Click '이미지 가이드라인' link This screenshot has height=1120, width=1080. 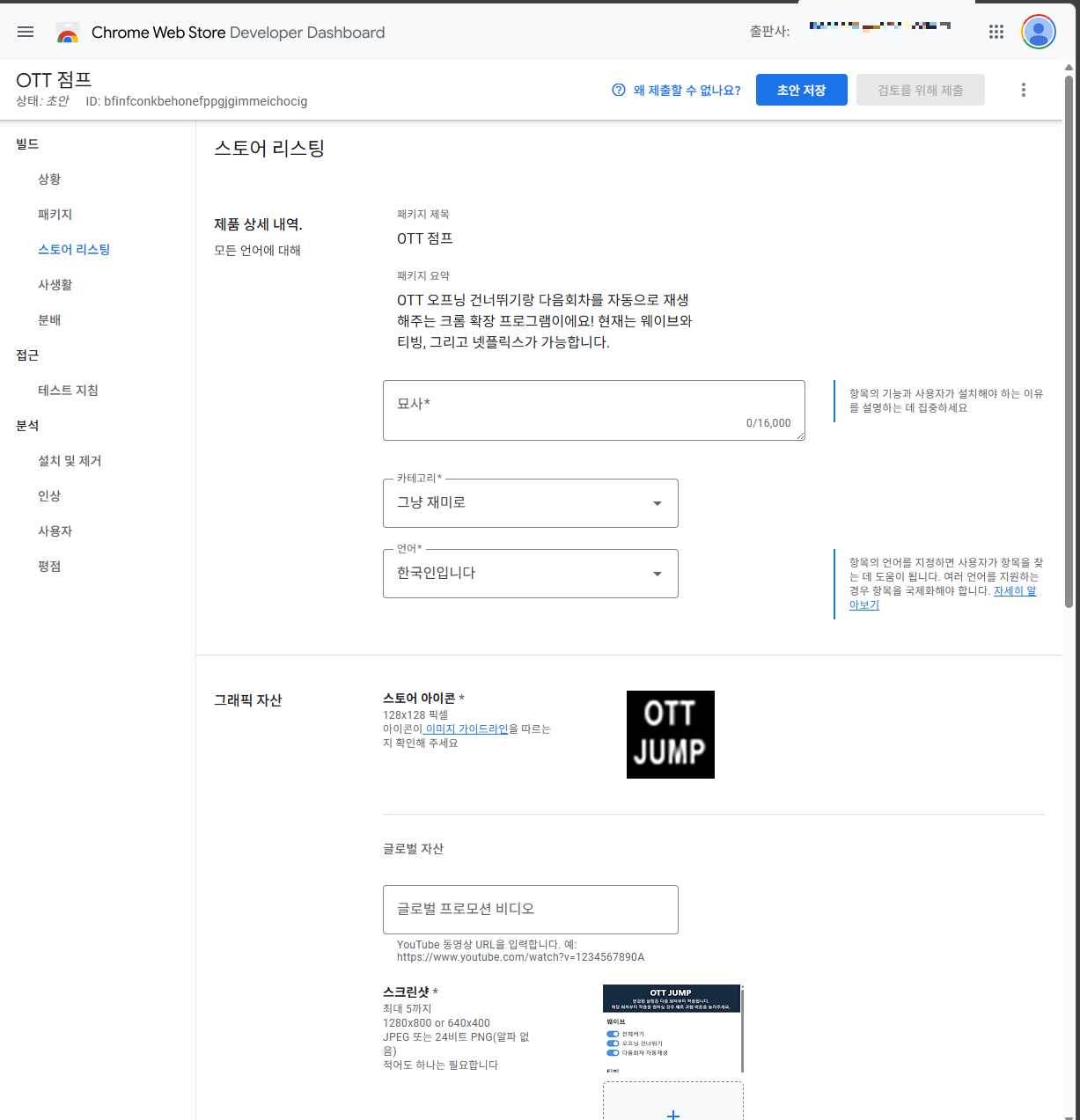click(467, 729)
